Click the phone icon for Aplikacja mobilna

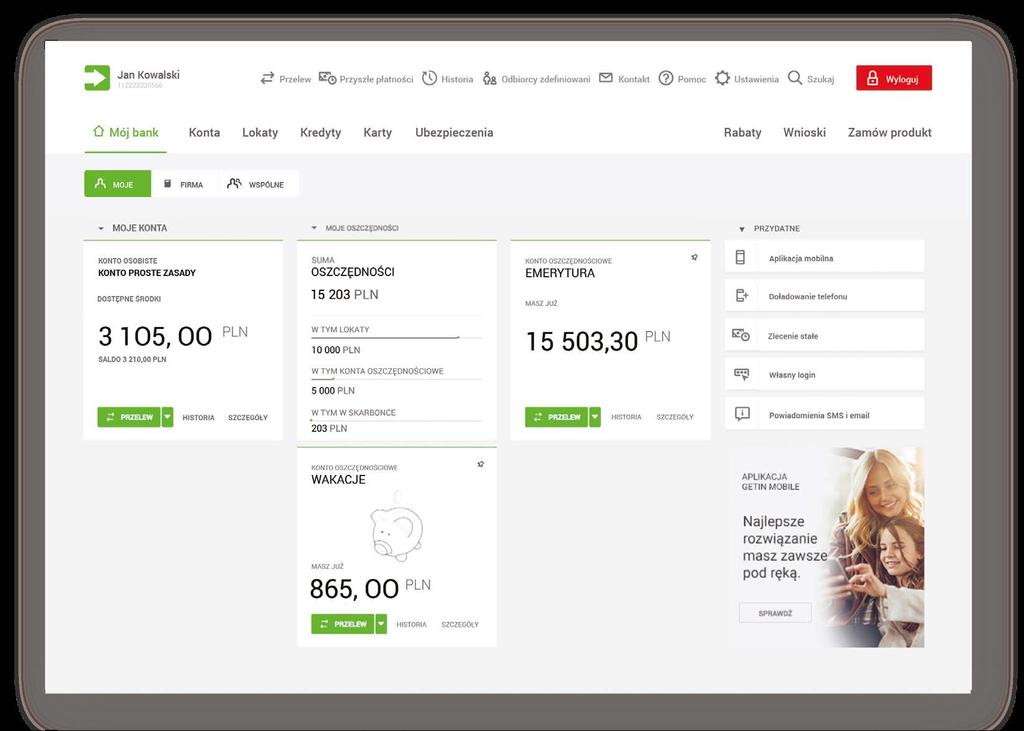[740, 257]
